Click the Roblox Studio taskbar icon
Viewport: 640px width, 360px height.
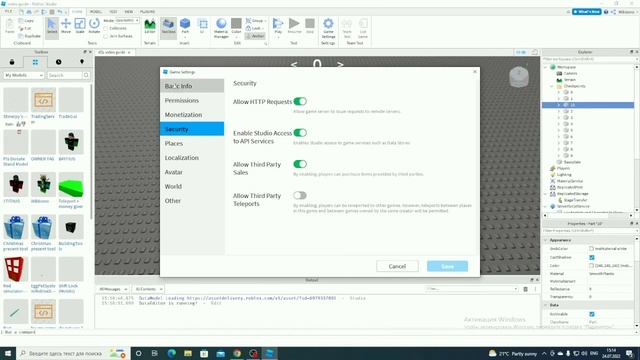point(269,353)
